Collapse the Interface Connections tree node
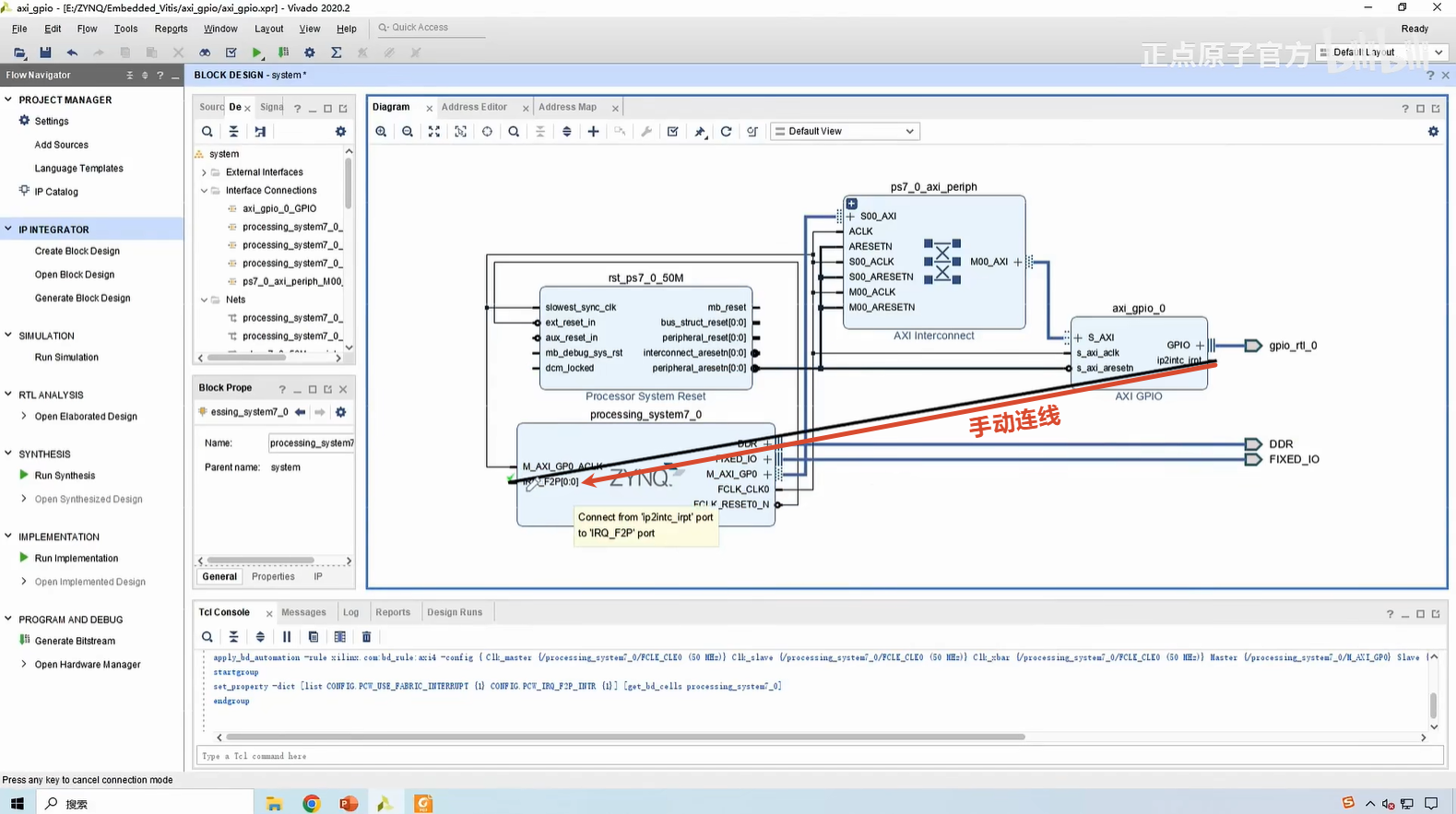The height and width of the screenshot is (814, 1456). point(204,191)
